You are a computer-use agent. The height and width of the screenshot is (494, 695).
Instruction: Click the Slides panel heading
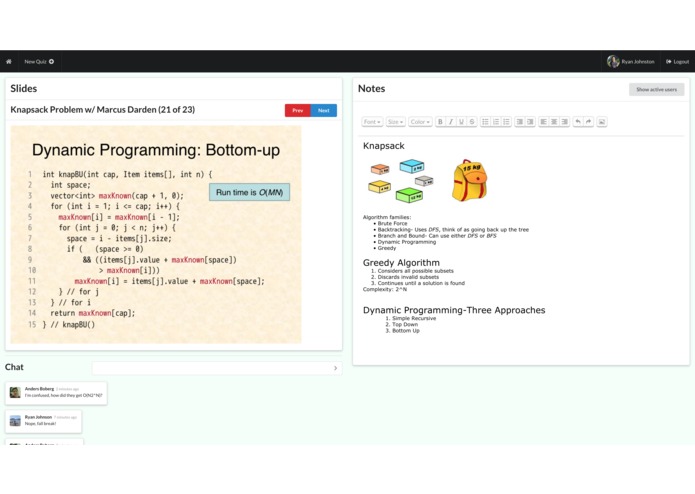pyautogui.click(x=23, y=89)
